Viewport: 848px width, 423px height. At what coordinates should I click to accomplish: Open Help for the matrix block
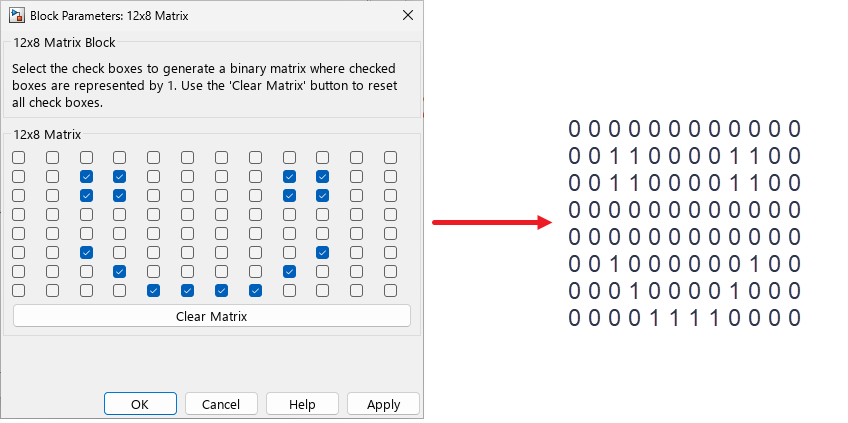point(302,404)
